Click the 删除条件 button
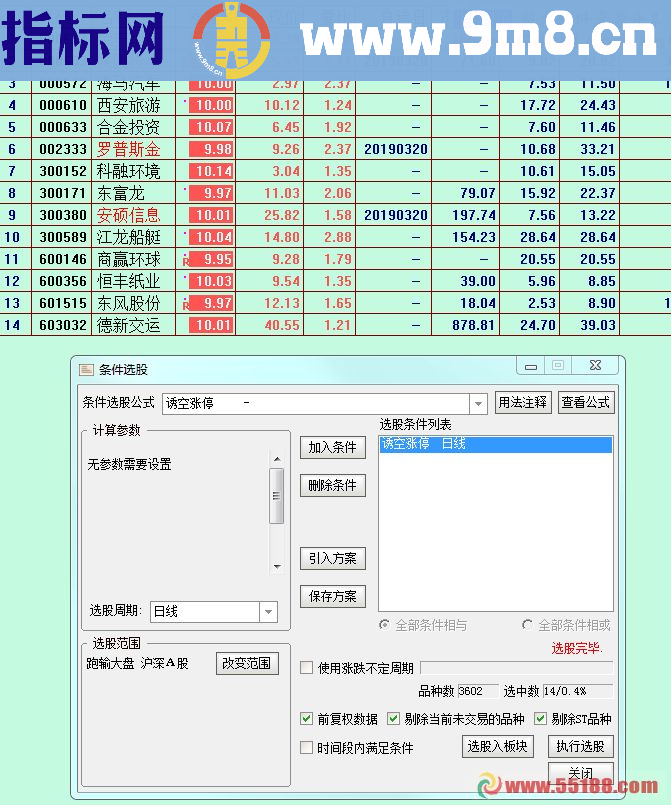The height and width of the screenshot is (805, 671). coord(333,485)
